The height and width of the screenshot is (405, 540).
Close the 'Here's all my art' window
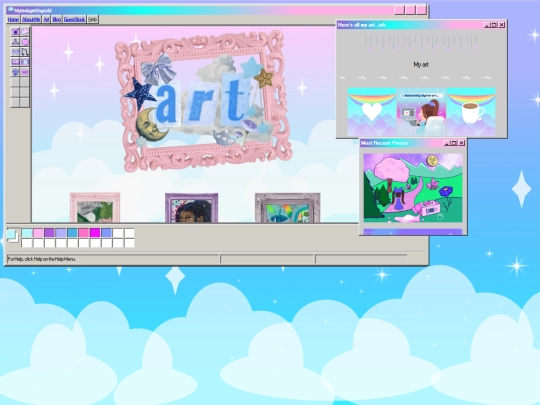click(502, 25)
